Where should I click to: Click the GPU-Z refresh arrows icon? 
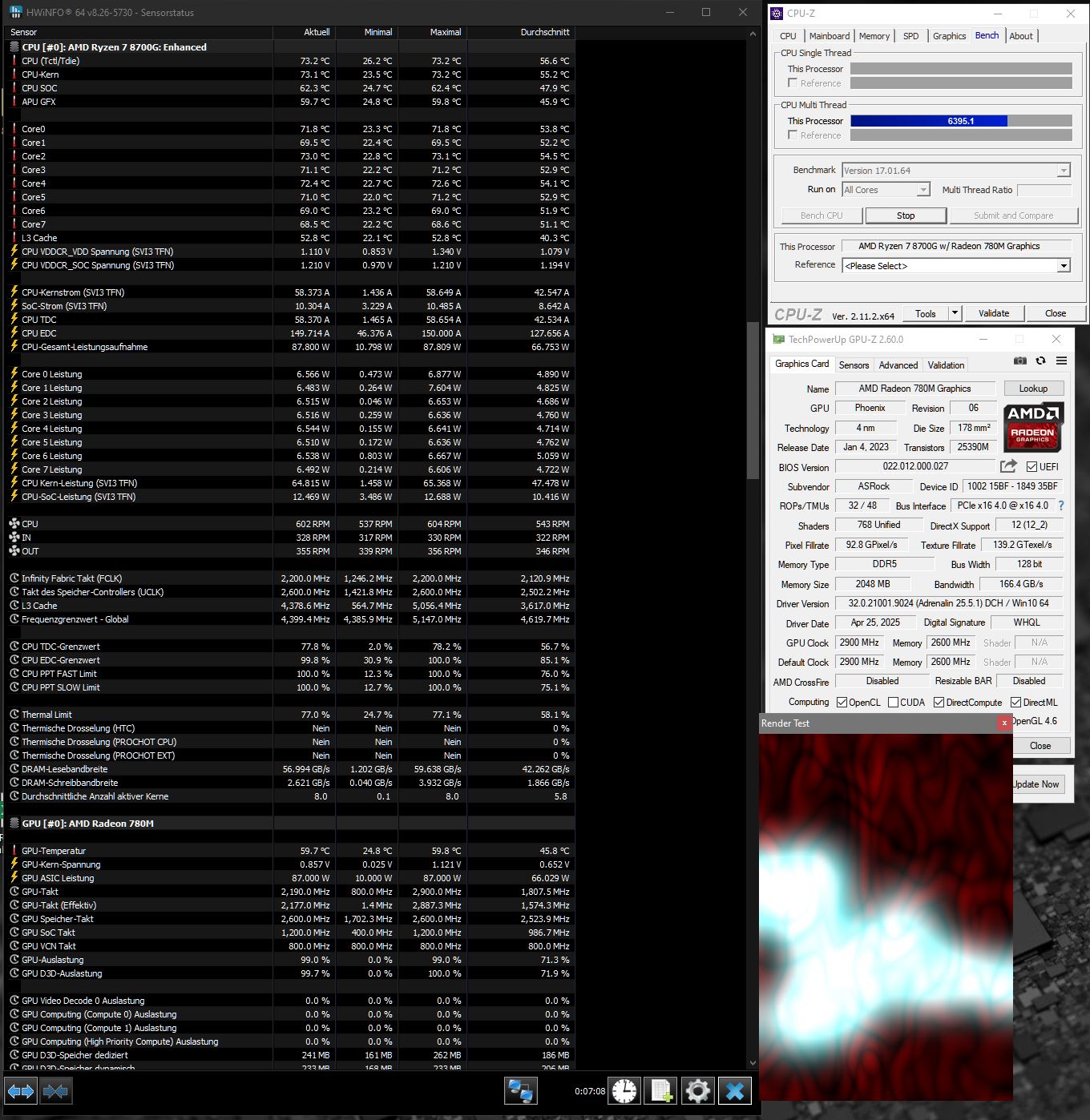pos(1040,361)
